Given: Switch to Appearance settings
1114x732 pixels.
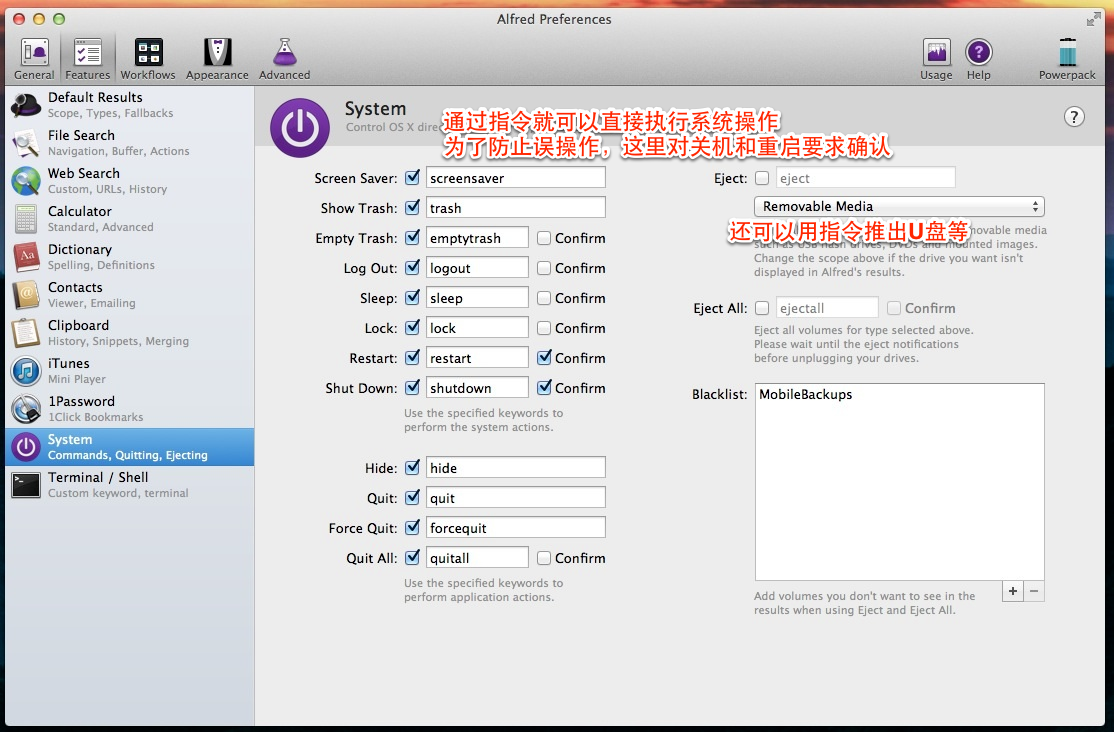Looking at the screenshot, I should click(x=217, y=59).
